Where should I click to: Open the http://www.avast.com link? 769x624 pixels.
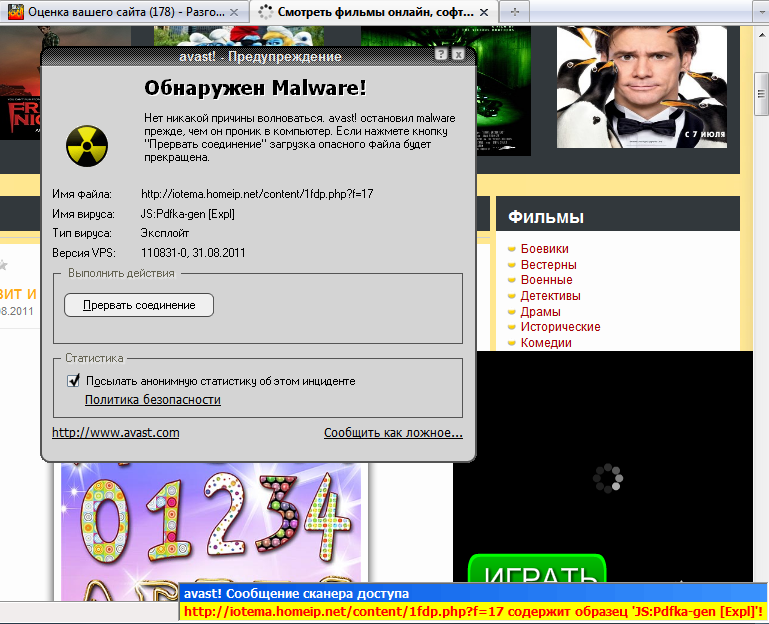point(116,433)
